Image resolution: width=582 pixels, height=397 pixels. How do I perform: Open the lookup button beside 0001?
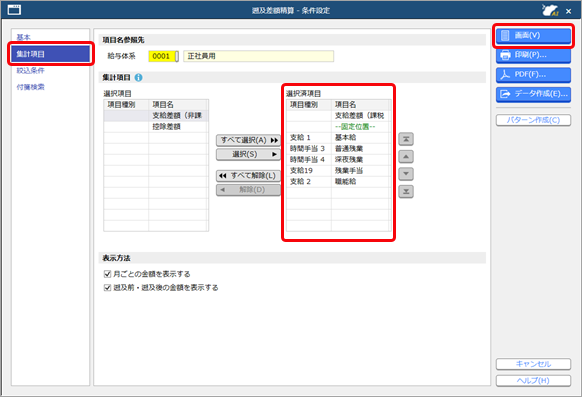coord(177,56)
